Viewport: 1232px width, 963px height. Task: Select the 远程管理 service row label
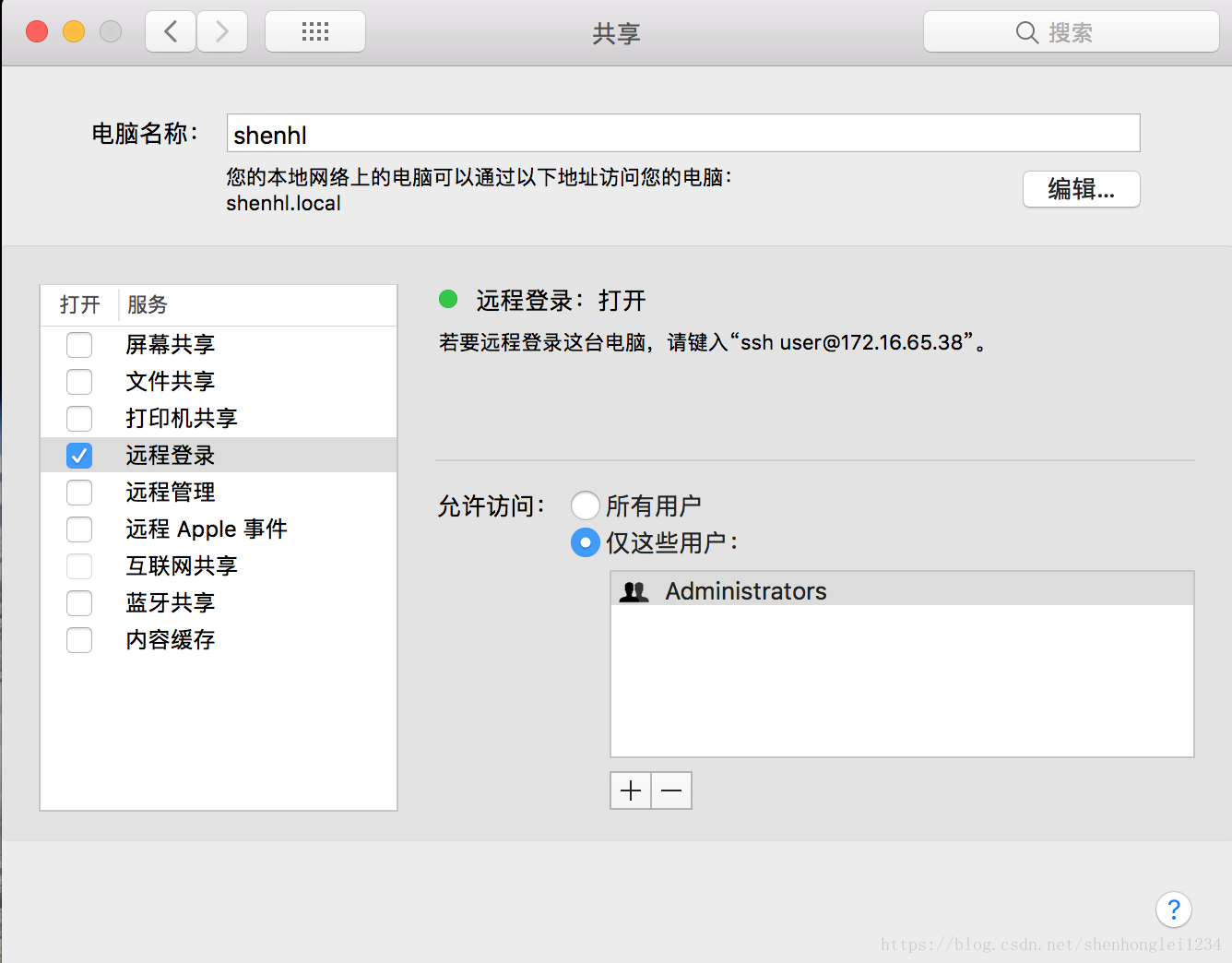click(x=171, y=493)
